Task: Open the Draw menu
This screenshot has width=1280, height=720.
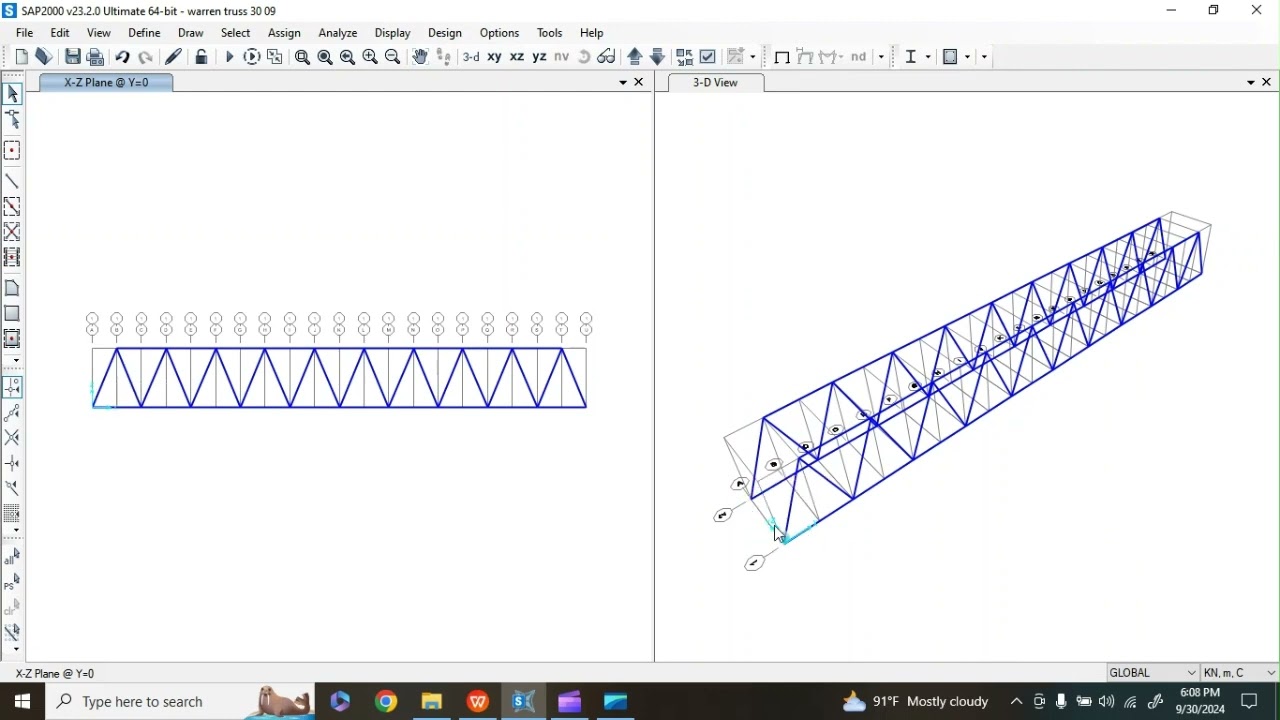Action: pyautogui.click(x=191, y=33)
